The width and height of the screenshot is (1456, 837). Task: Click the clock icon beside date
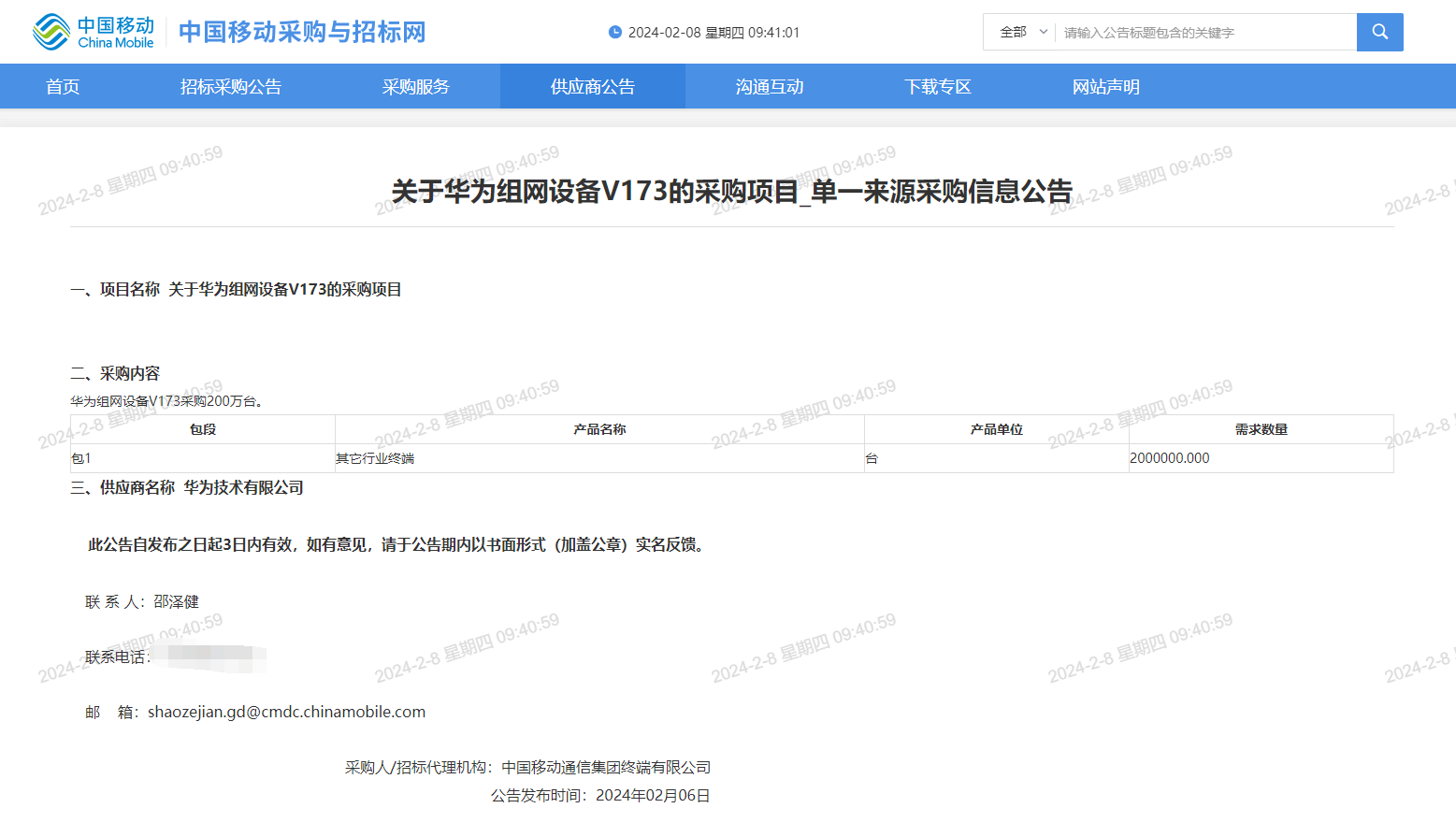[x=615, y=32]
